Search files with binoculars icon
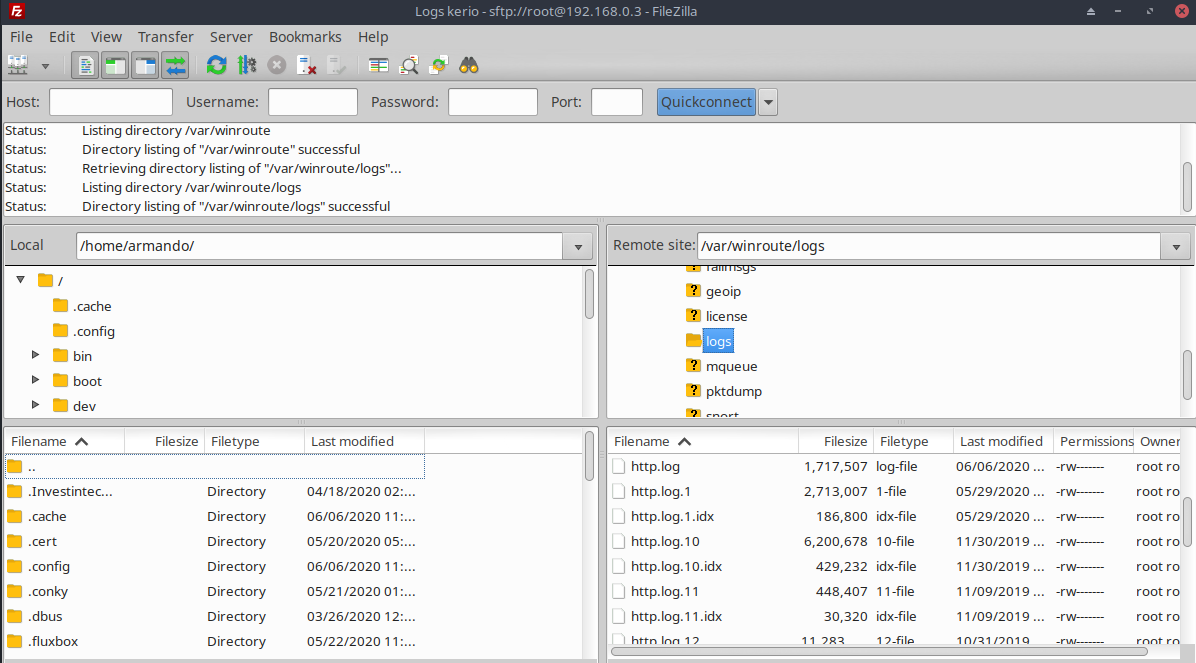Viewport: 1196px width, 663px height. 468,66
